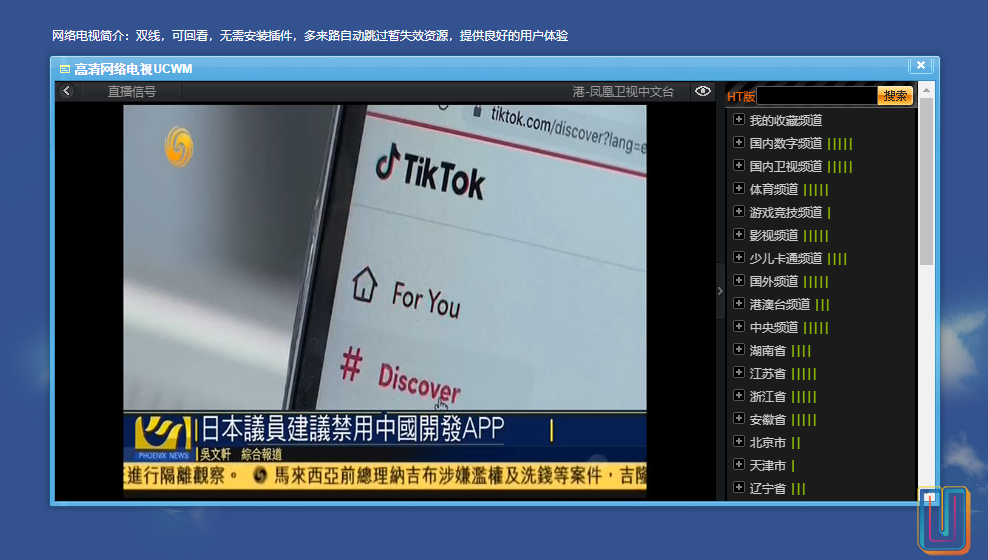The image size is (988, 560).
Task: Select 中央频道 in channel list
Action: [x=774, y=328]
